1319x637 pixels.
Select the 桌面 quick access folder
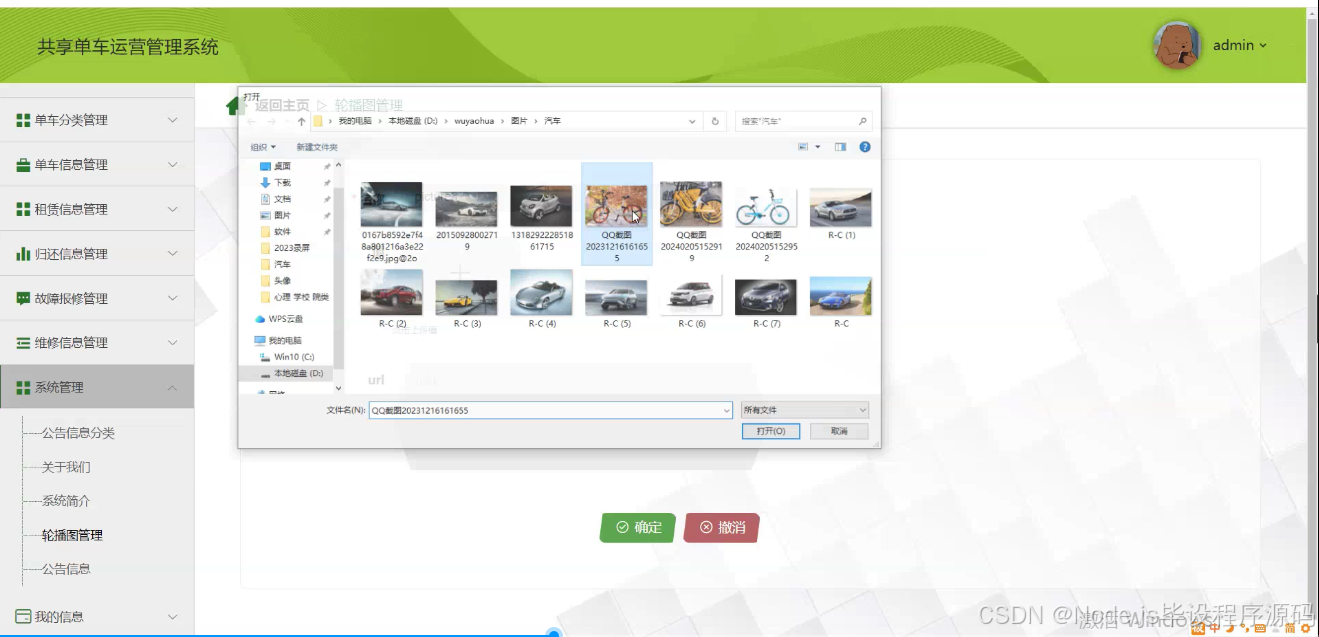(x=282, y=166)
